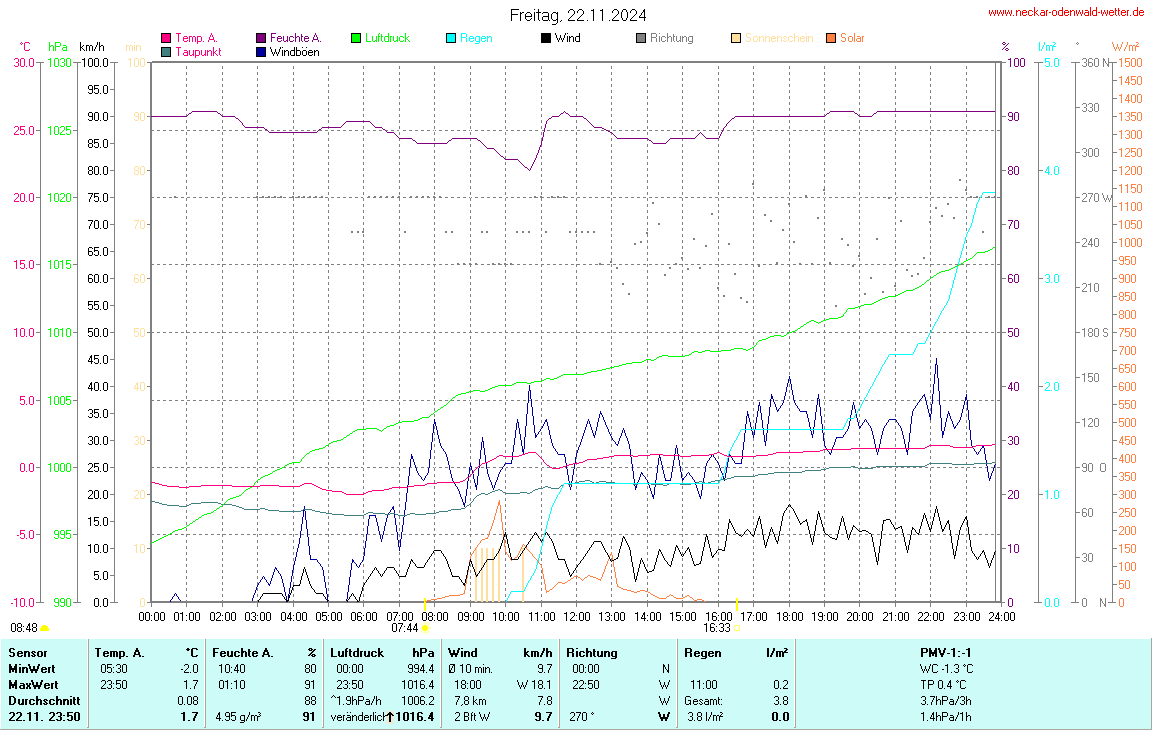Screen dimensions: 1152x730
Task: Click the moon icon beside 08:48
Action: pyautogui.click(x=45, y=628)
